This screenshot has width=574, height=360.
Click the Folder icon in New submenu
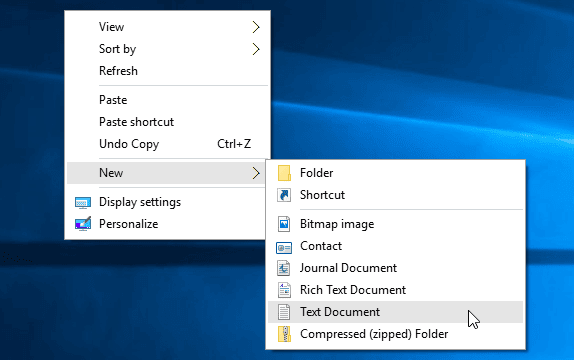click(x=284, y=173)
